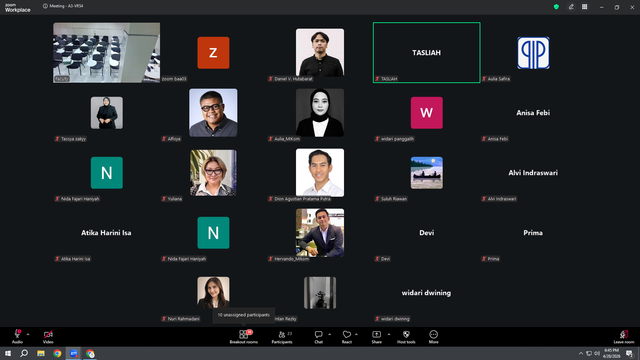Click the meeting info icon beside Meeting title
This screenshot has height=360, width=640.
point(45,6)
